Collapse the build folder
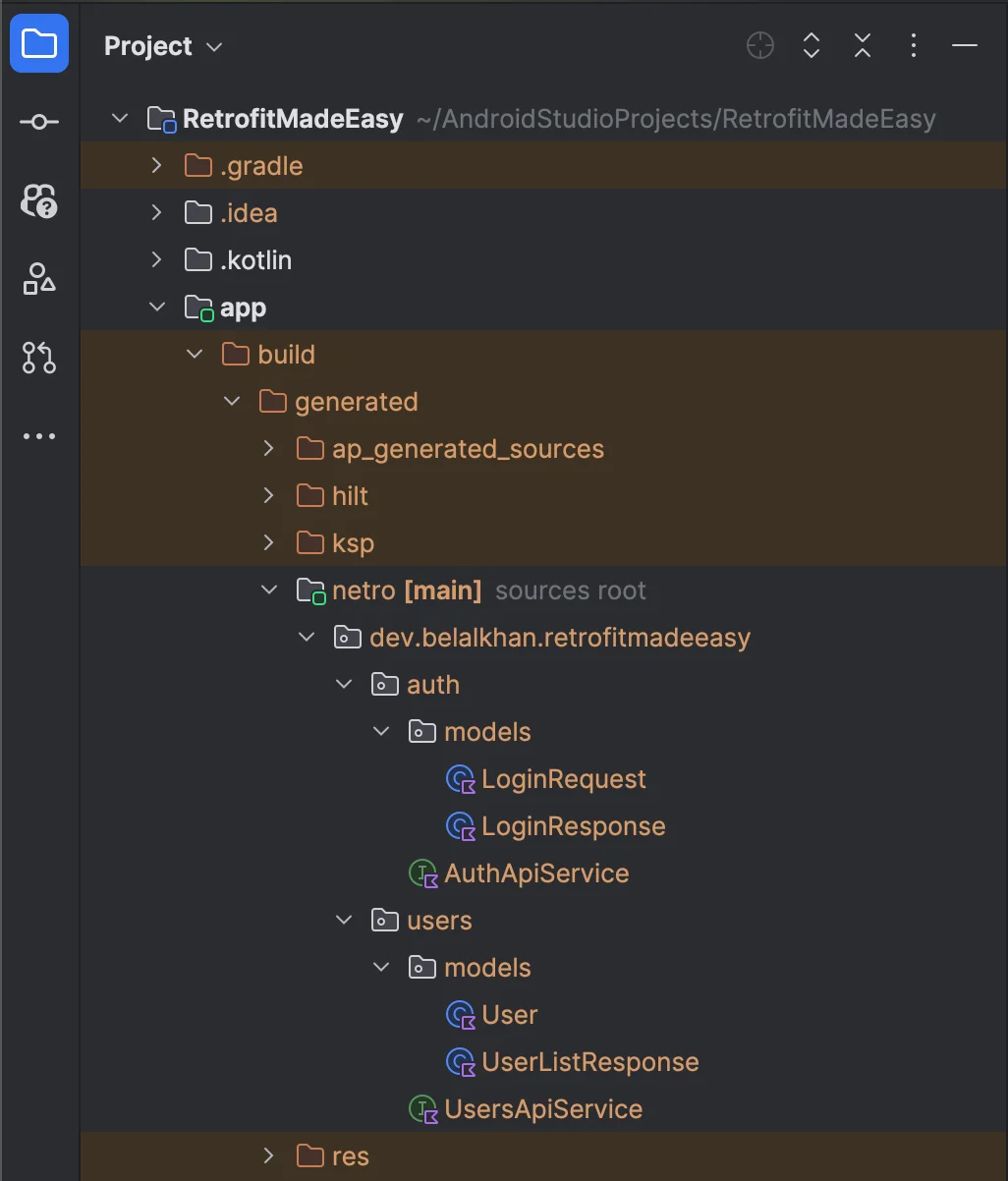Image resolution: width=1008 pixels, height=1181 pixels. [195, 355]
